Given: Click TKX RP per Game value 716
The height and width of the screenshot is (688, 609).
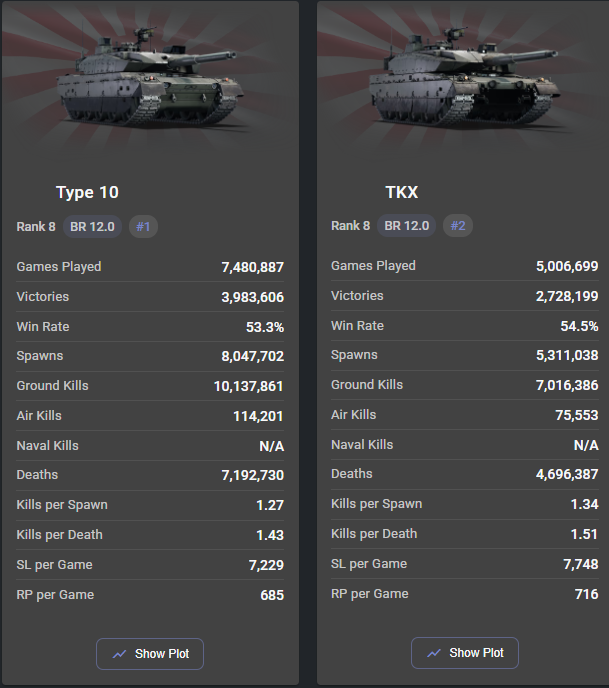Looking at the screenshot, I should point(586,594).
